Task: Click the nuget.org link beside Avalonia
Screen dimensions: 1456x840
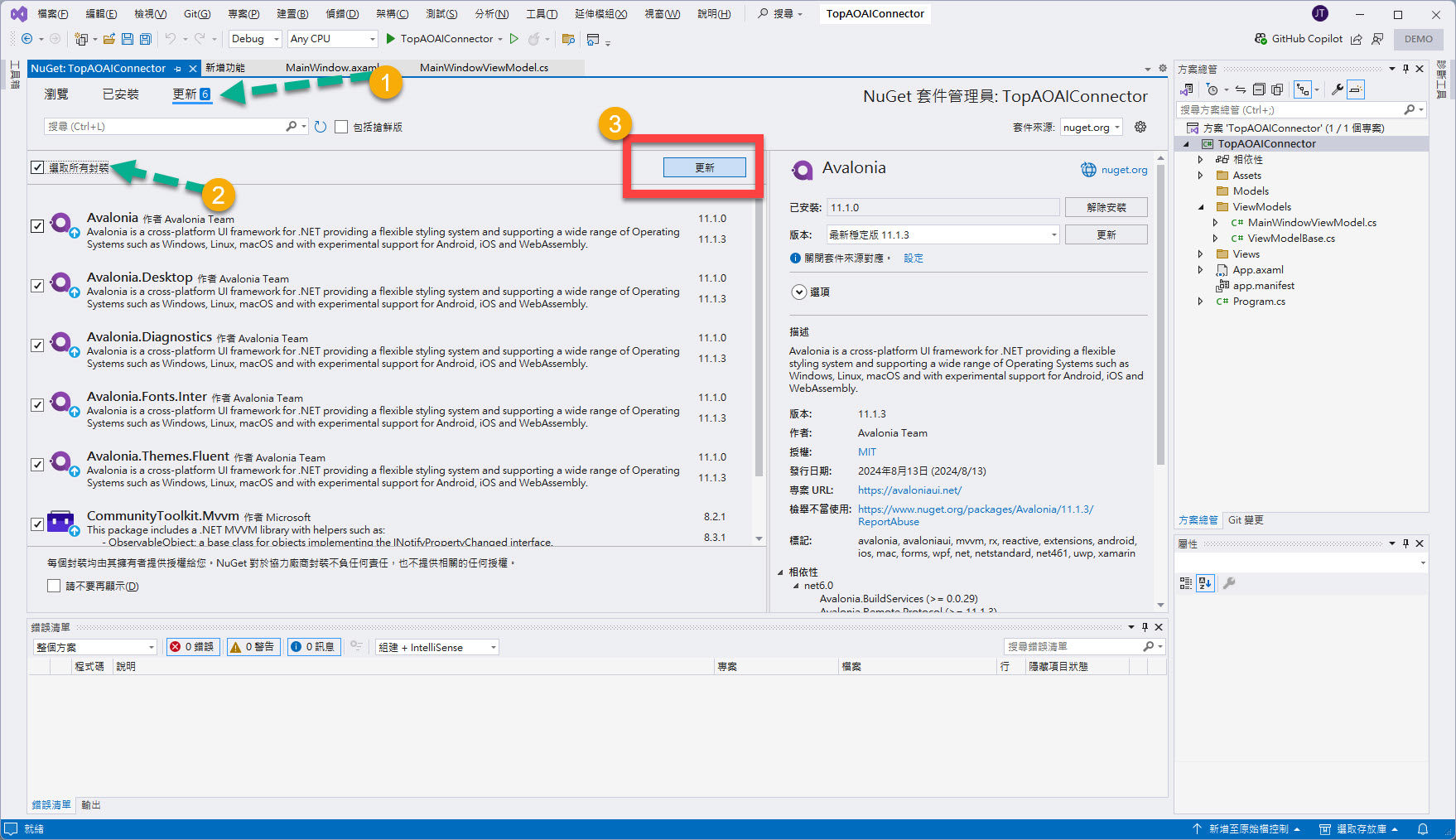Action: point(1124,170)
